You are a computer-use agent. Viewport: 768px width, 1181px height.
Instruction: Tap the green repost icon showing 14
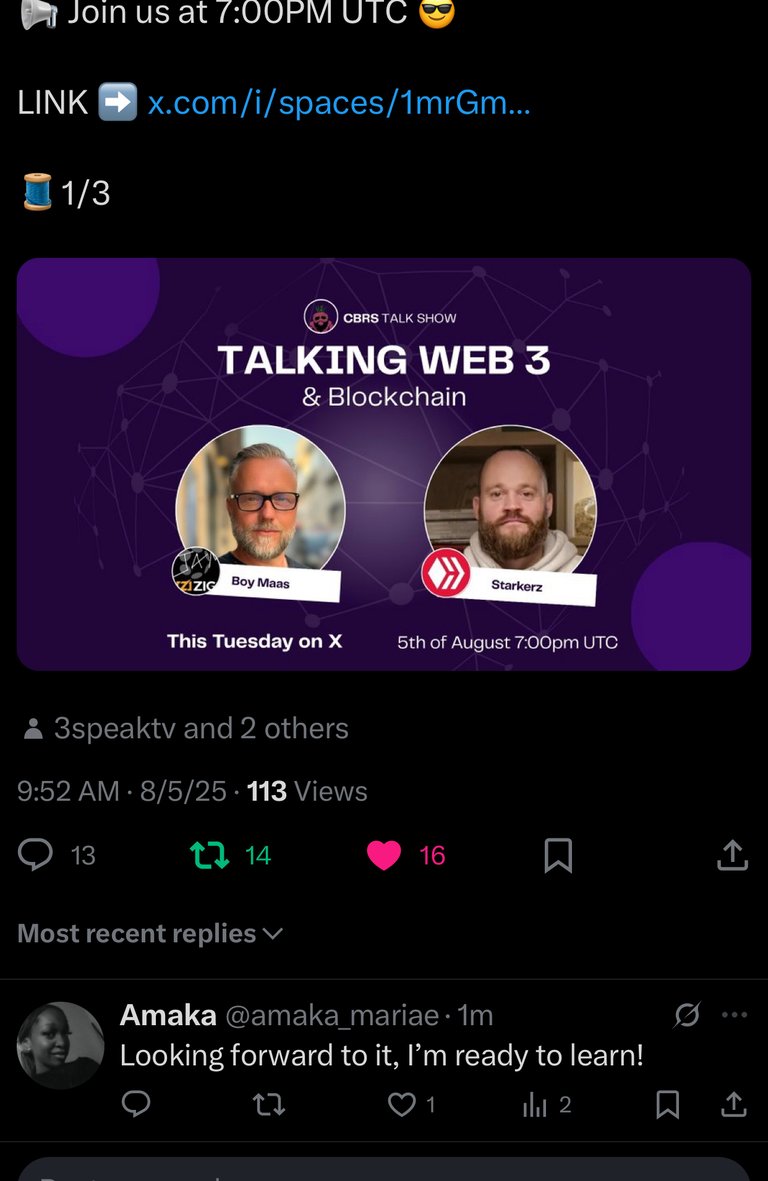pos(209,856)
